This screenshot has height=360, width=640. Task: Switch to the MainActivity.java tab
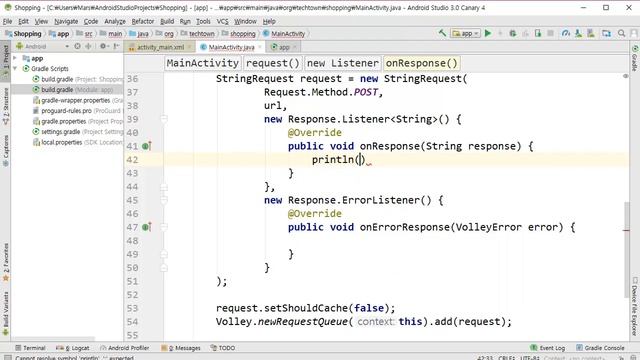click(x=231, y=47)
